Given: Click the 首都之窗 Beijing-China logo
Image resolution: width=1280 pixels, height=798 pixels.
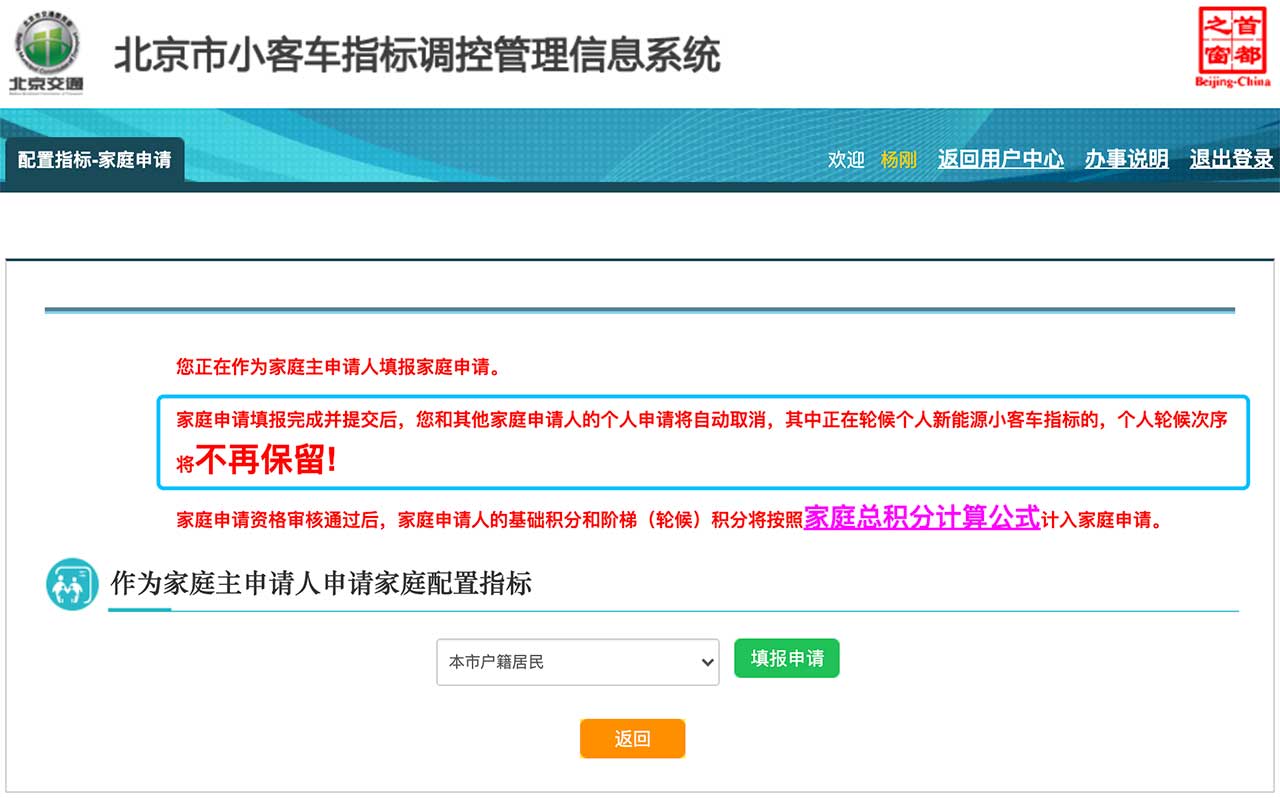Looking at the screenshot, I should [1232, 47].
